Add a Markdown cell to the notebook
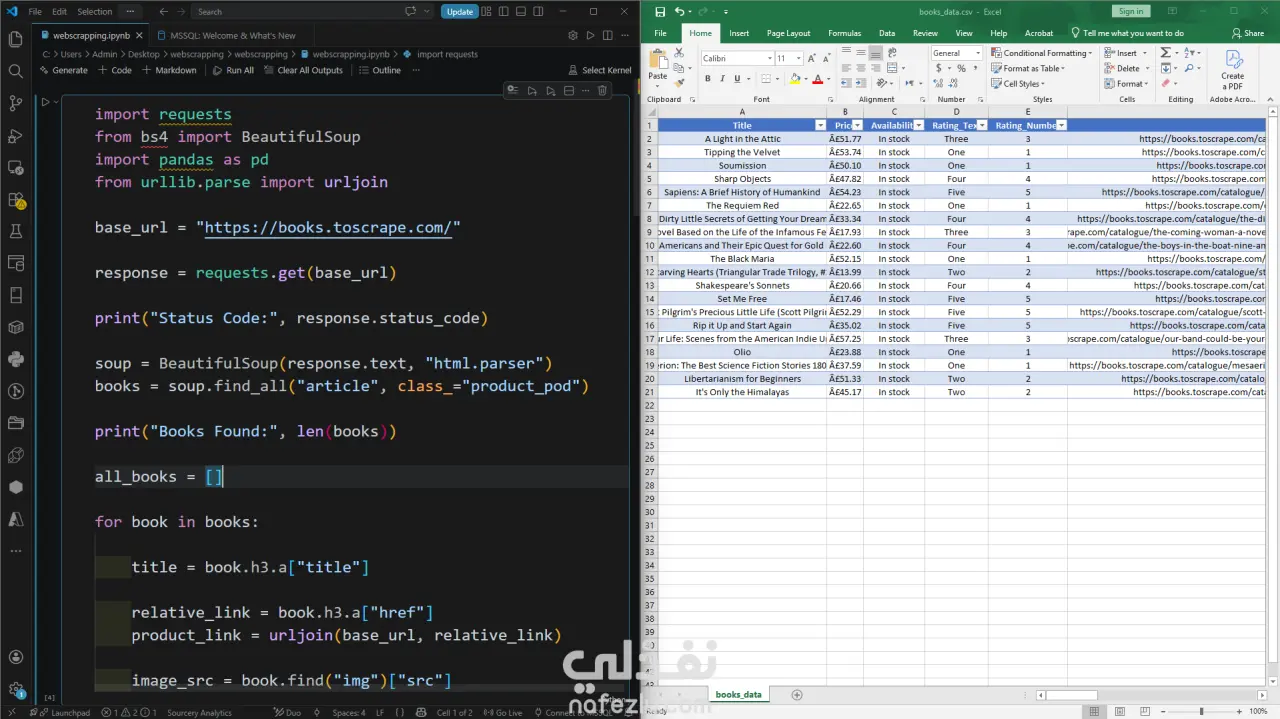 tap(169, 70)
